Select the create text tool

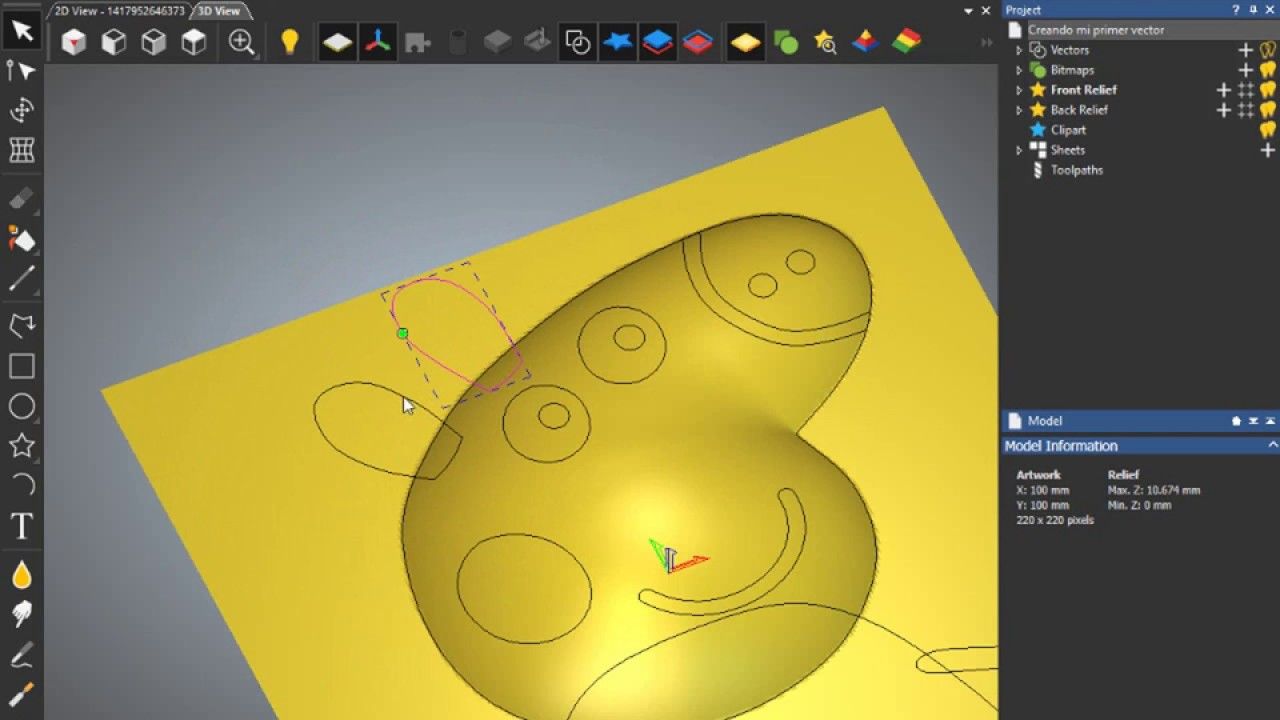coord(22,527)
